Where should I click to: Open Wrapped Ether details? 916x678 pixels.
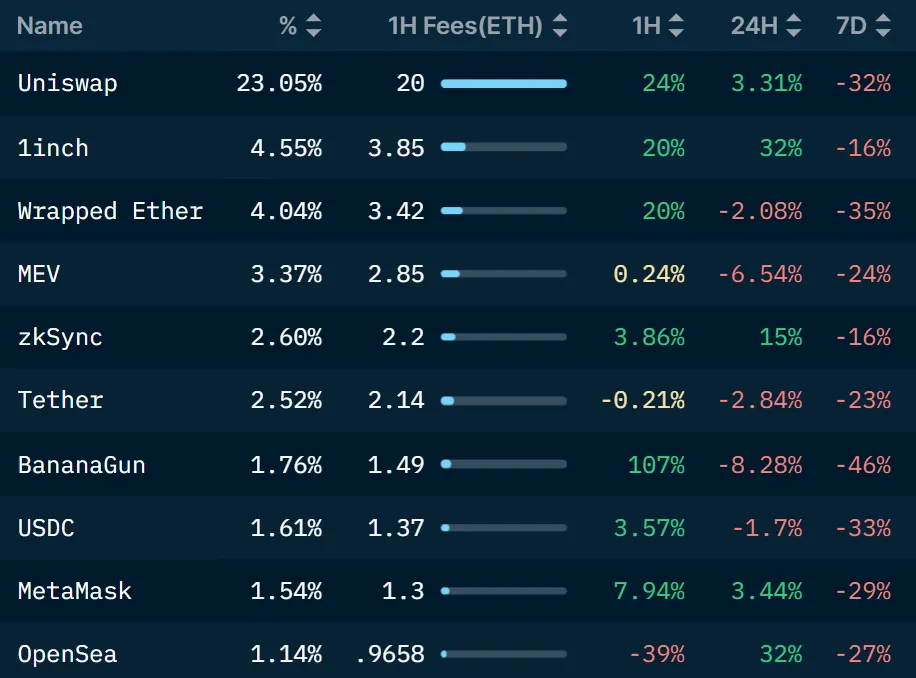click(110, 211)
